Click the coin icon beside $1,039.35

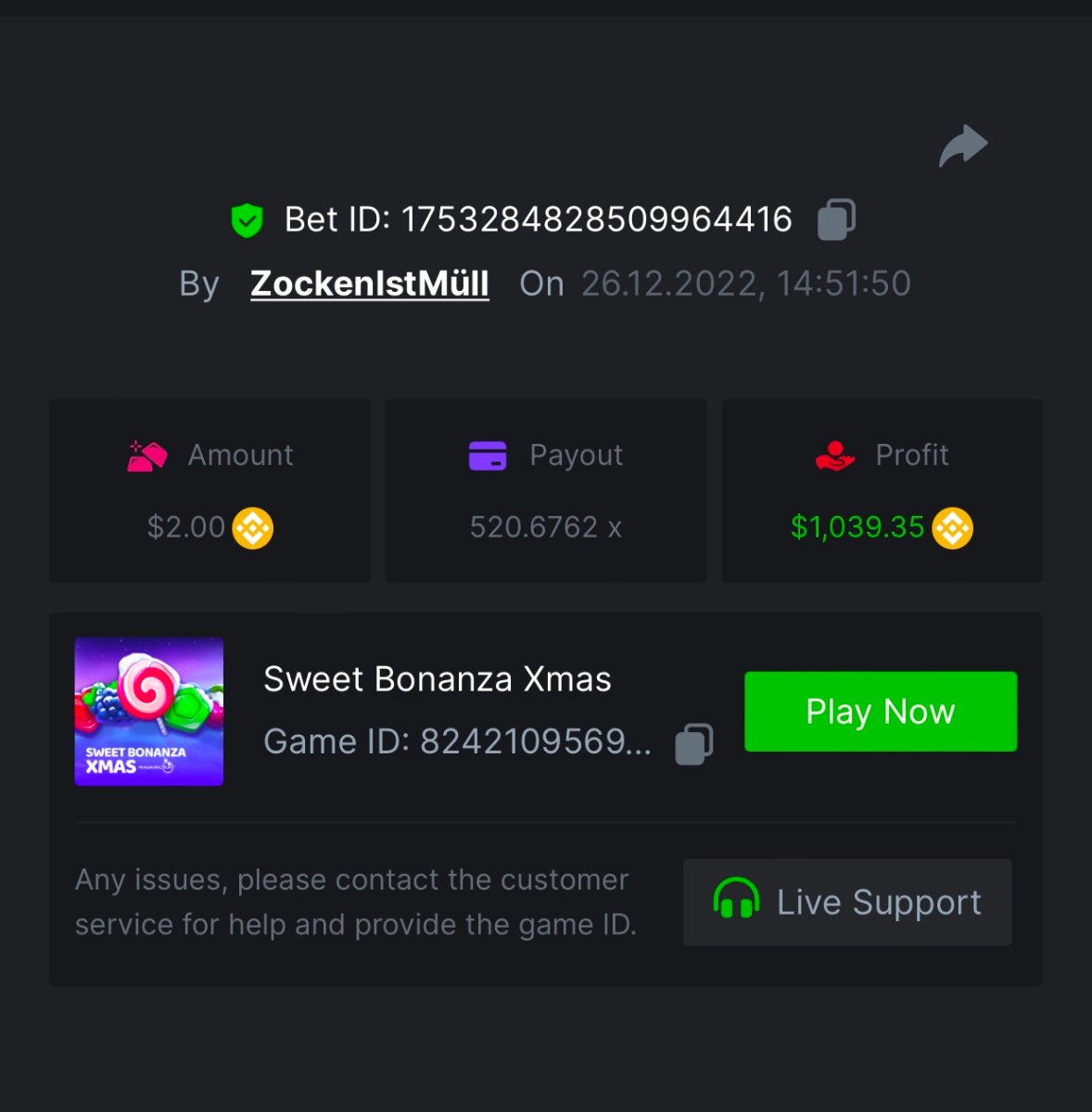pyautogui.click(x=952, y=528)
